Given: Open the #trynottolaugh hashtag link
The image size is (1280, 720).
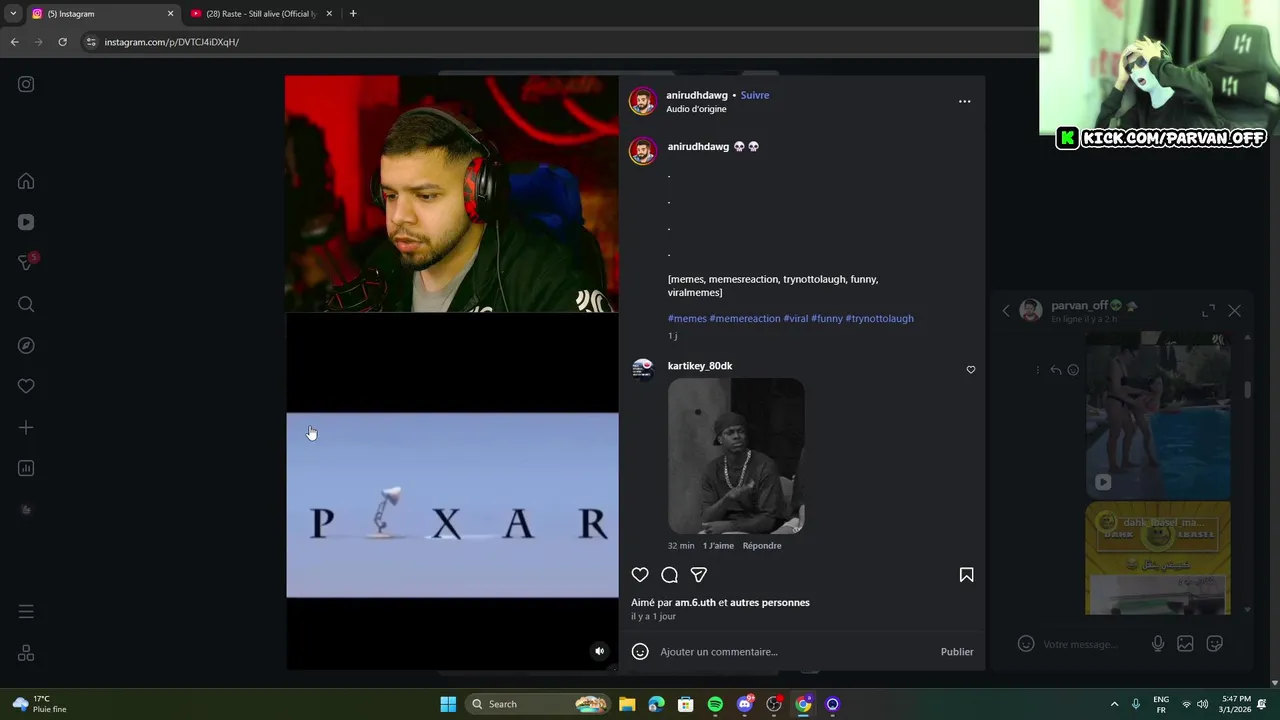Looking at the screenshot, I should 880,318.
